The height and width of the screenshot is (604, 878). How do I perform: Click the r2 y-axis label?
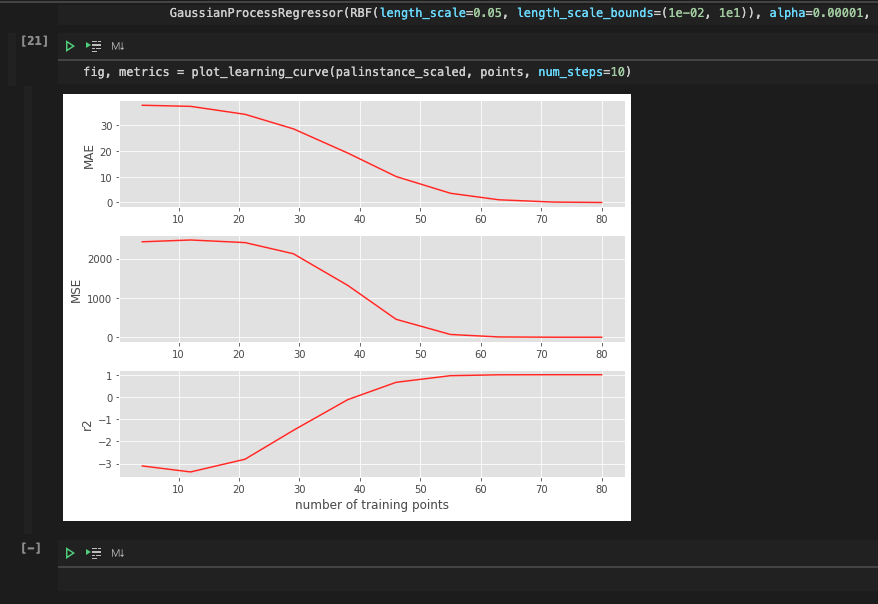pos(87,426)
